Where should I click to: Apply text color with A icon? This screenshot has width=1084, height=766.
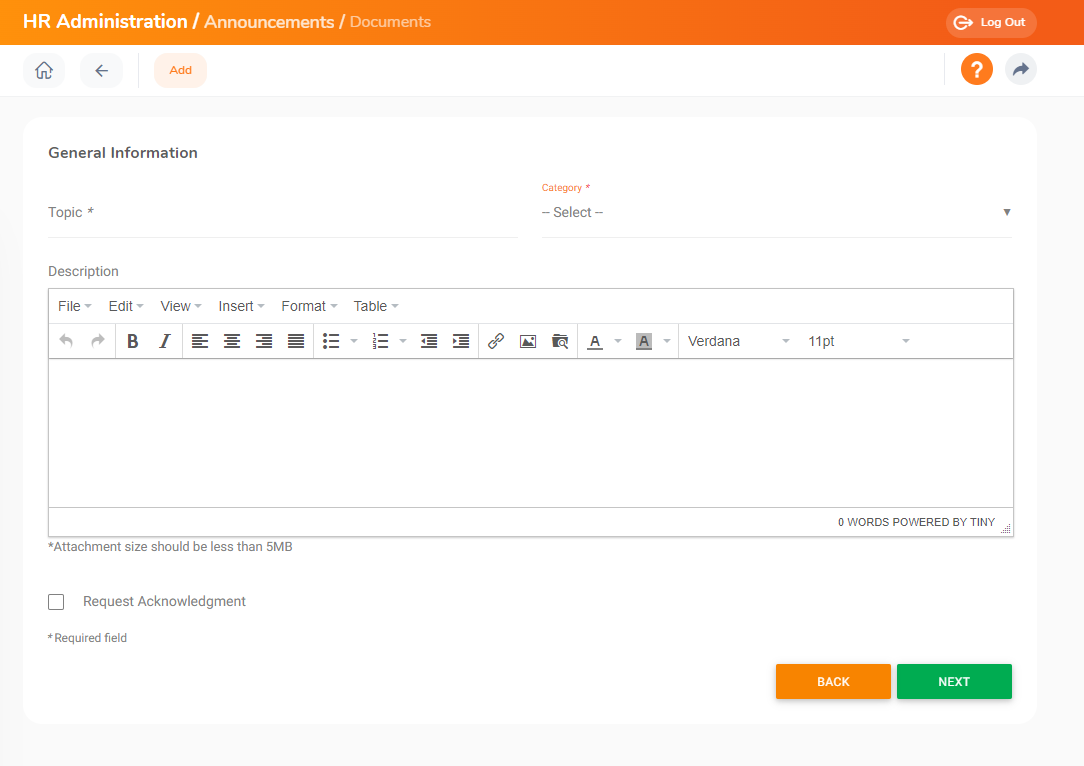pos(595,341)
